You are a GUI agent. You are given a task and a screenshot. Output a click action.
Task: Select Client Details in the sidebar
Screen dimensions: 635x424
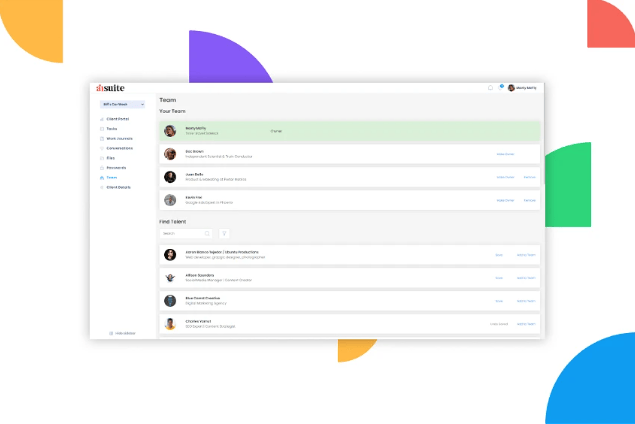pyautogui.click(x=118, y=187)
